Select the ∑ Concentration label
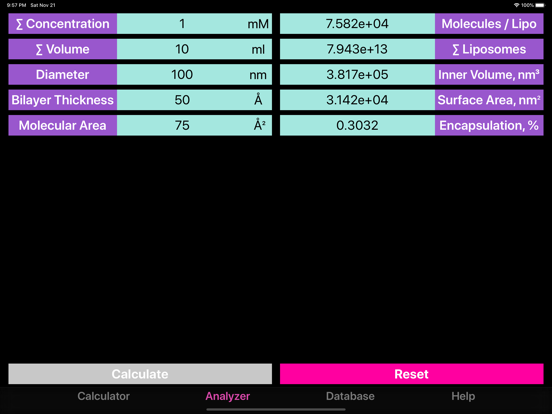The height and width of the screenshot is (414, 552). [63, 24]
